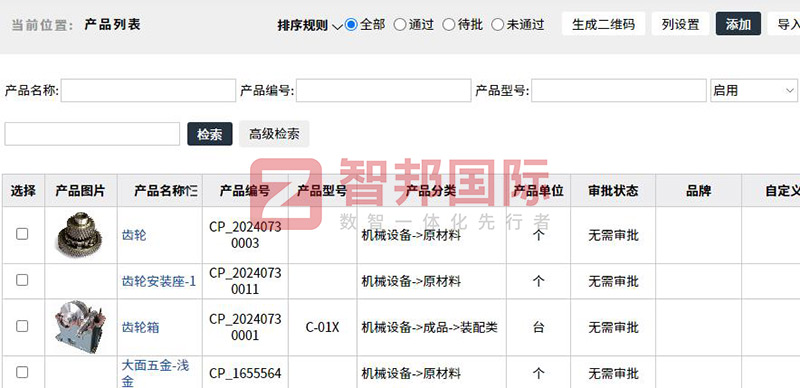
Task: Click product code CP_20240730011
Action: [x=245, y=281]
